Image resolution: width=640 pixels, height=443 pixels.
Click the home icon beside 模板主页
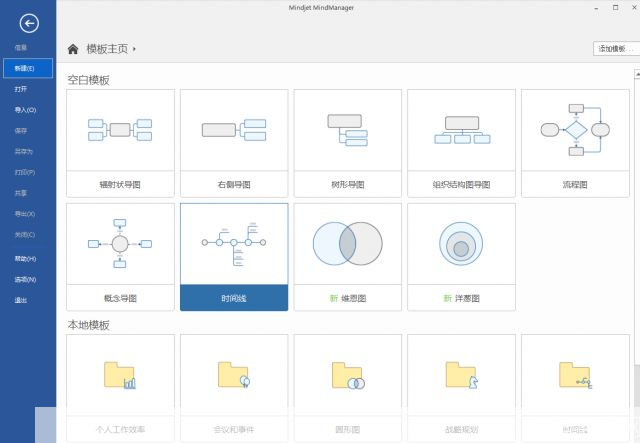pos(73,49)
